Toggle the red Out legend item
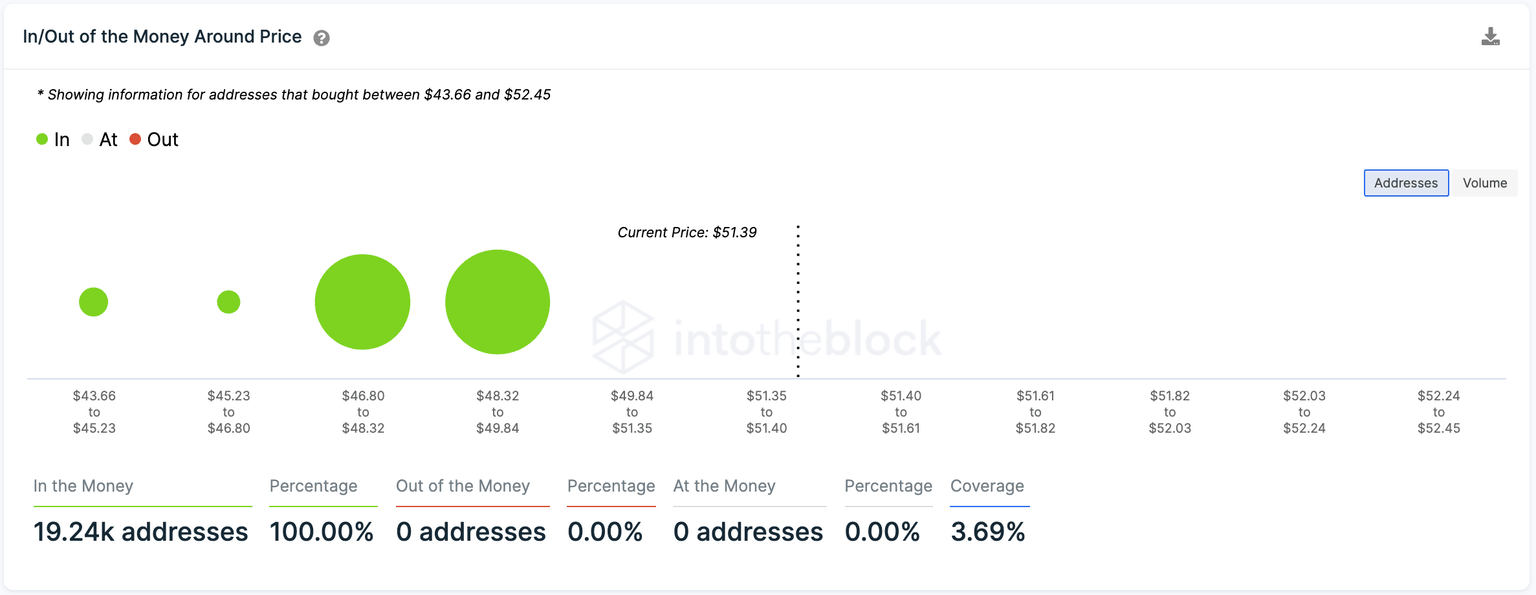The image size is (1536, 595). click(154, 140)
